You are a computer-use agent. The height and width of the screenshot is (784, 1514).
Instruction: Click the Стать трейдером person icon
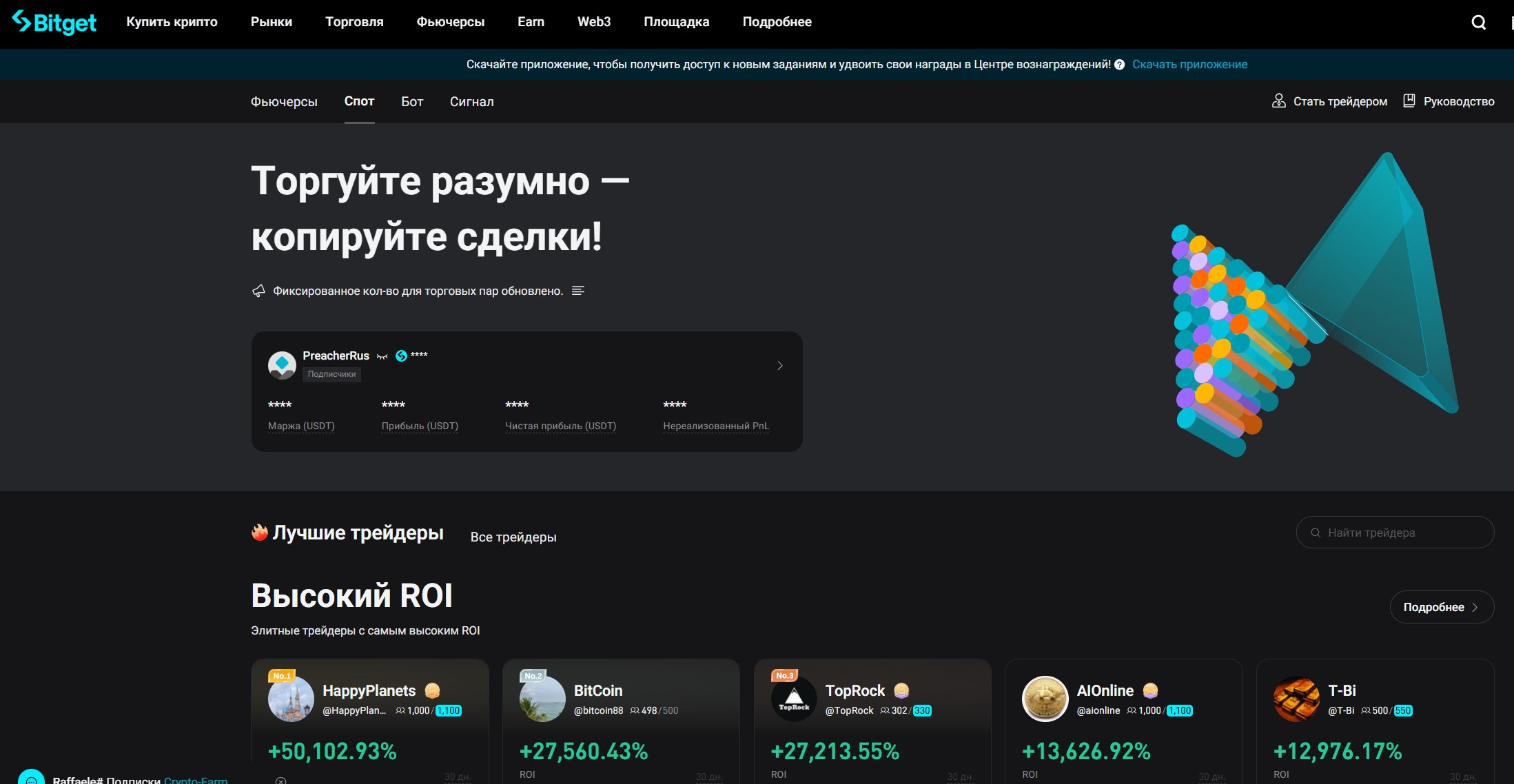tap(1278, 101)
